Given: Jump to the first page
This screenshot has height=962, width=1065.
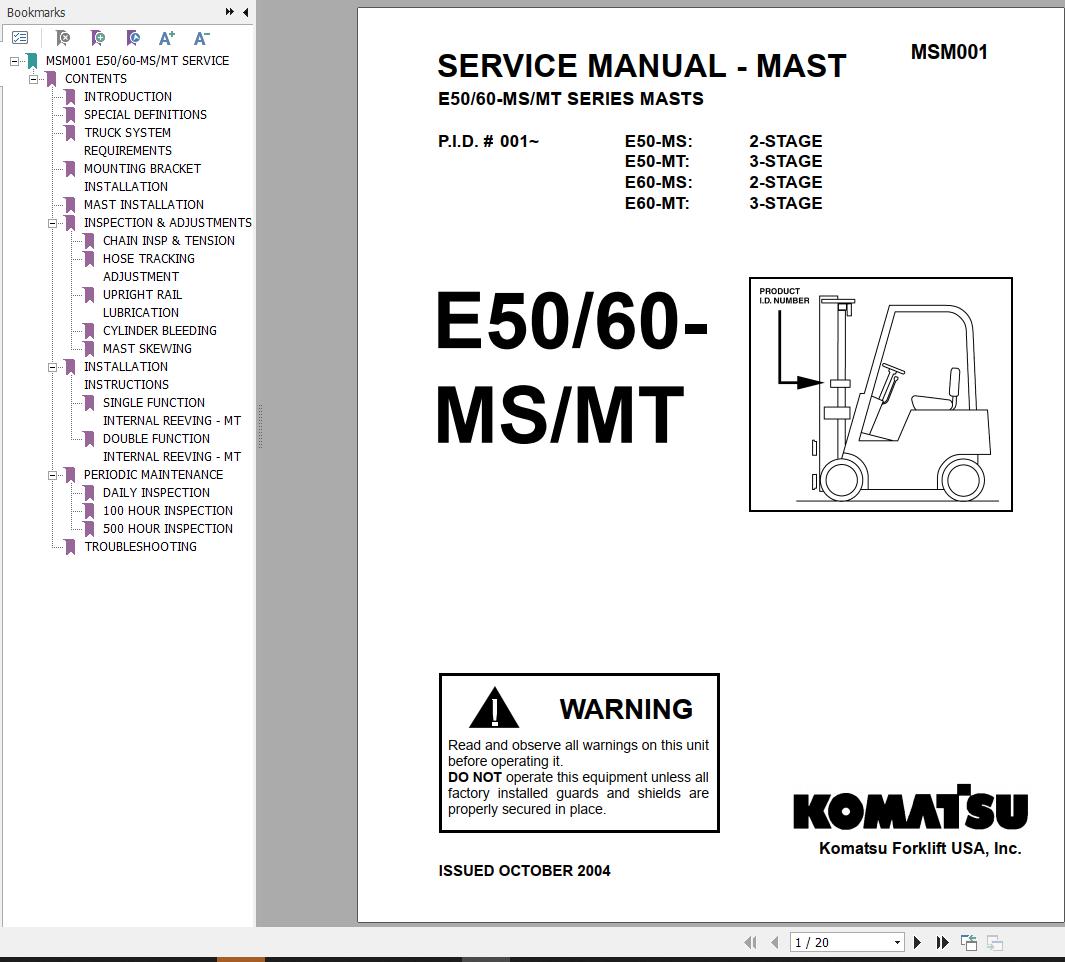Looking at the screenshot, I should 750,942.
